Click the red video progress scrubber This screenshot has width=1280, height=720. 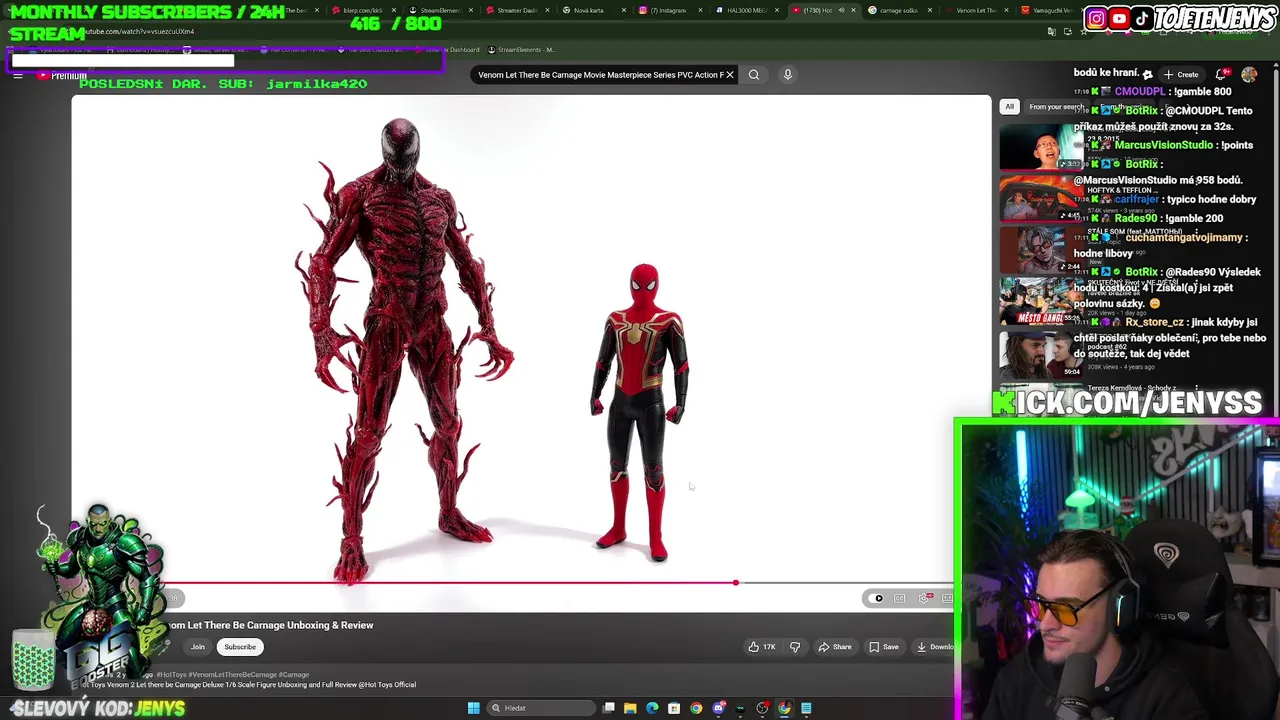pyautogui.click(x=735, y=583)
